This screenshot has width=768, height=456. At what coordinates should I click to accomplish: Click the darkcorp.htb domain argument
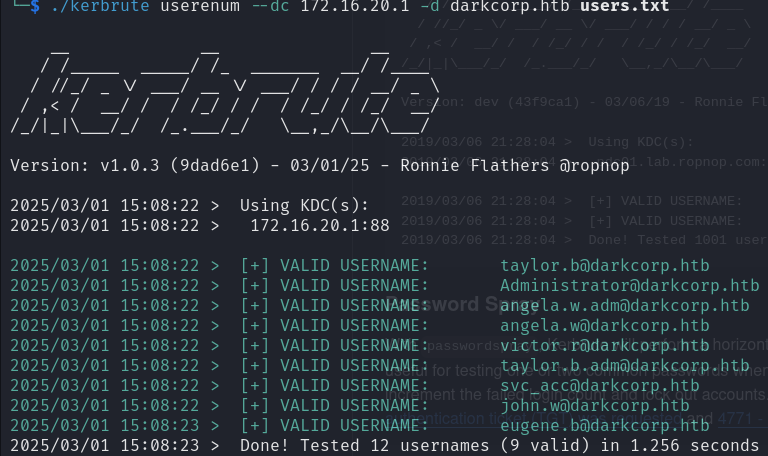(x=510, y=6)
